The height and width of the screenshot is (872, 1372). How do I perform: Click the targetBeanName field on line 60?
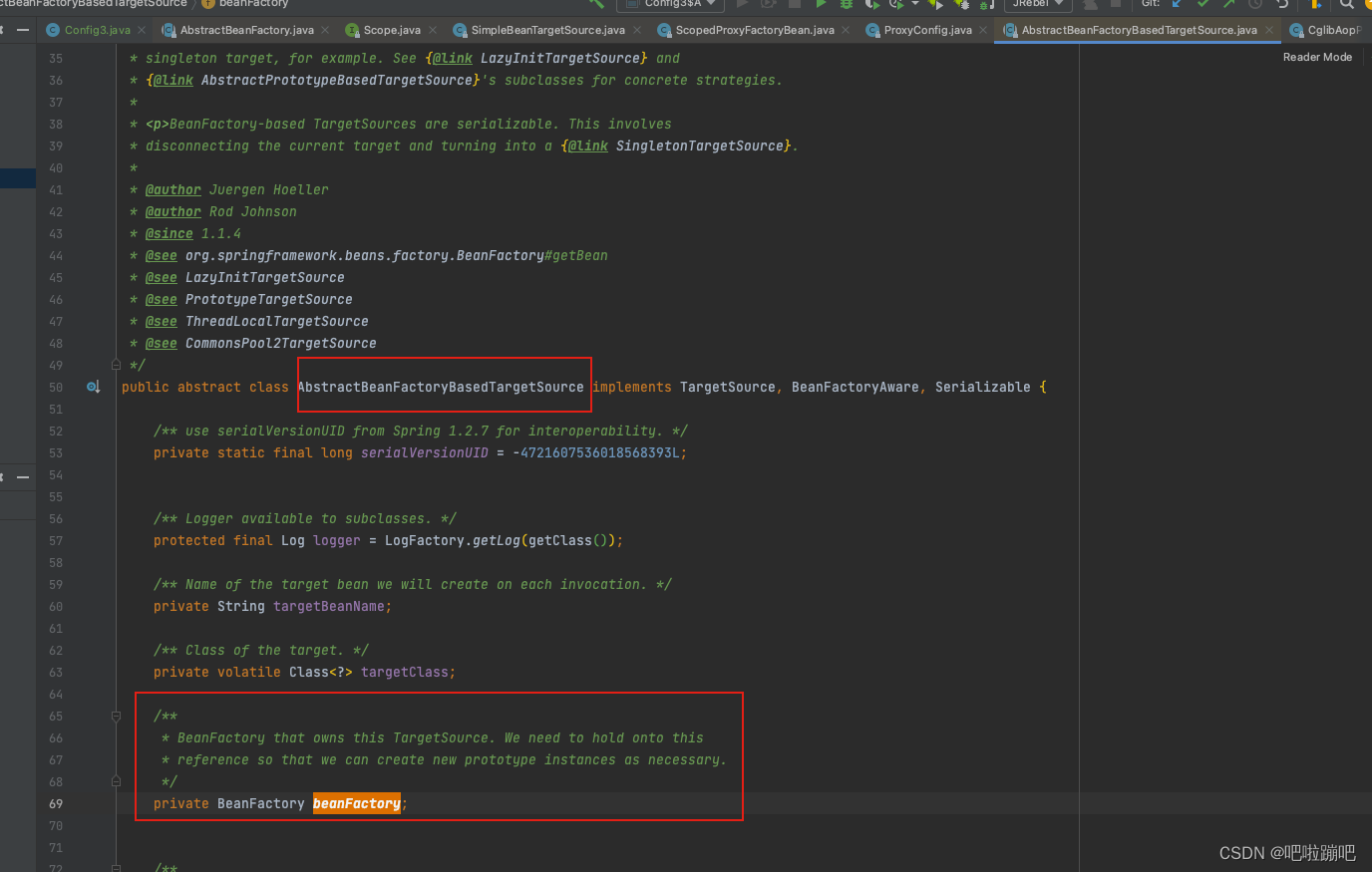(x=328, y=606)
